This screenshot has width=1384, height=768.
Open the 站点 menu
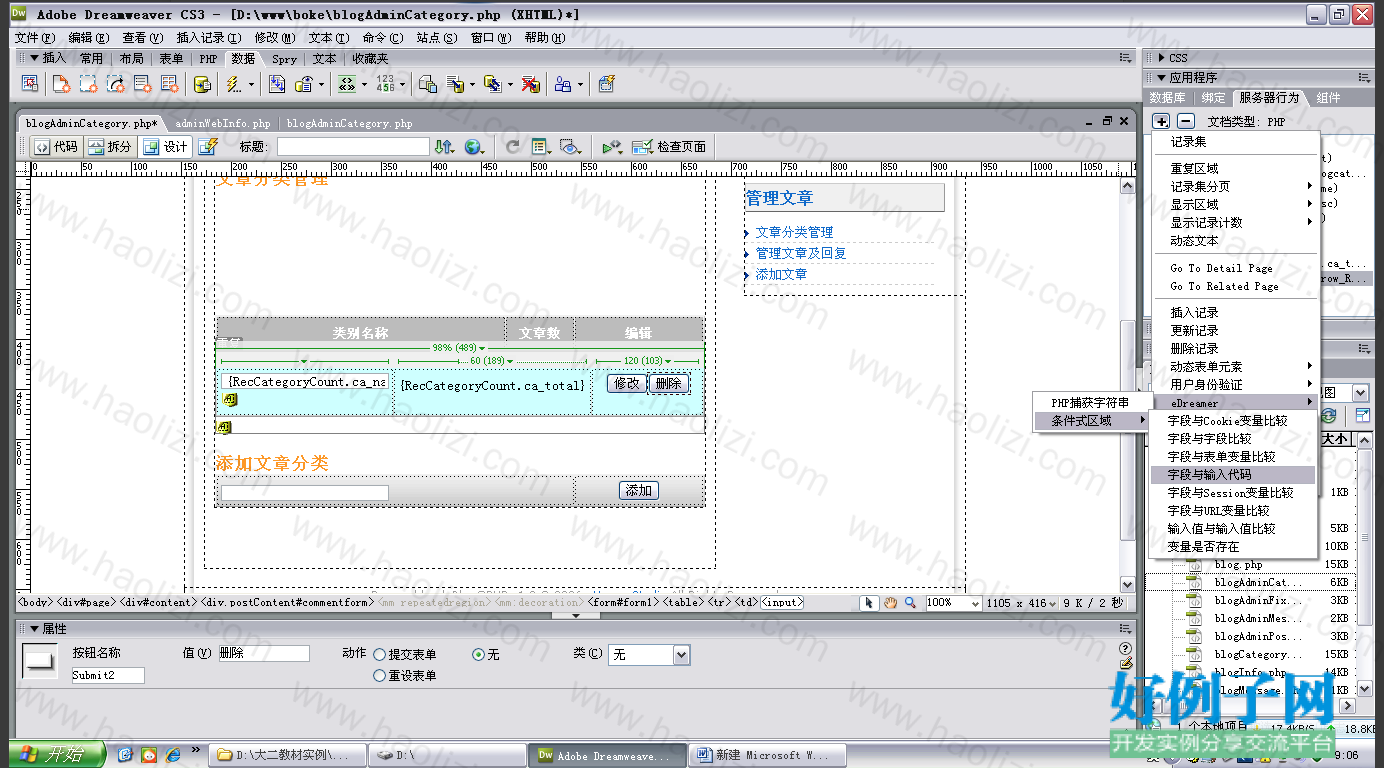pos(437,38)
